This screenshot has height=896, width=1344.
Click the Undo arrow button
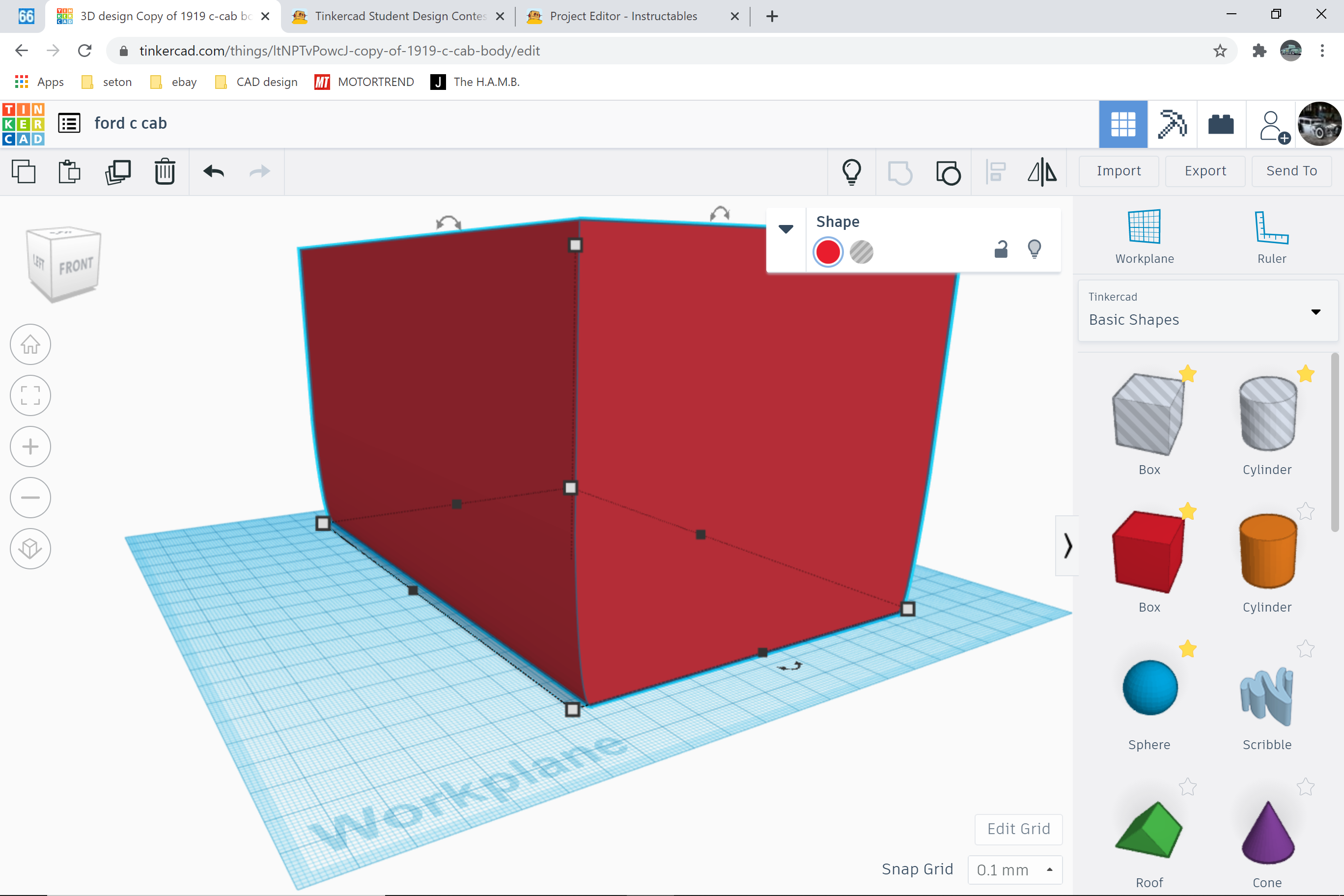point(213,171)
